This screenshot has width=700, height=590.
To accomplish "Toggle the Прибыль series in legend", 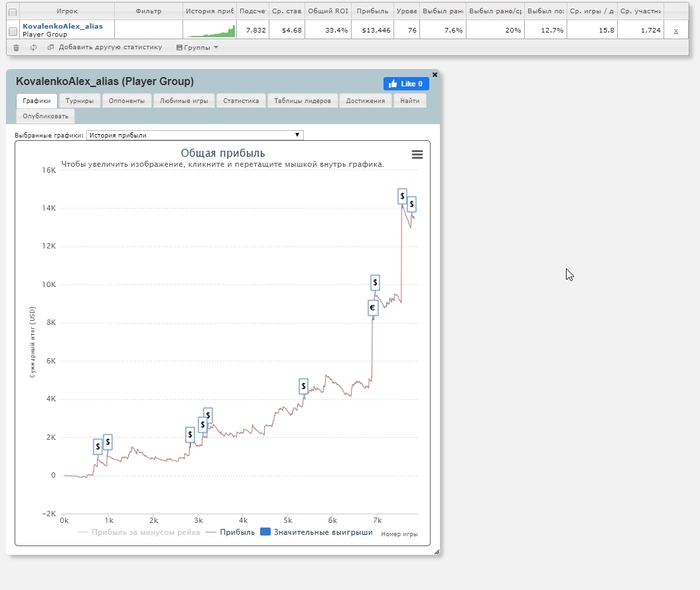I will (x=231, y=532).
